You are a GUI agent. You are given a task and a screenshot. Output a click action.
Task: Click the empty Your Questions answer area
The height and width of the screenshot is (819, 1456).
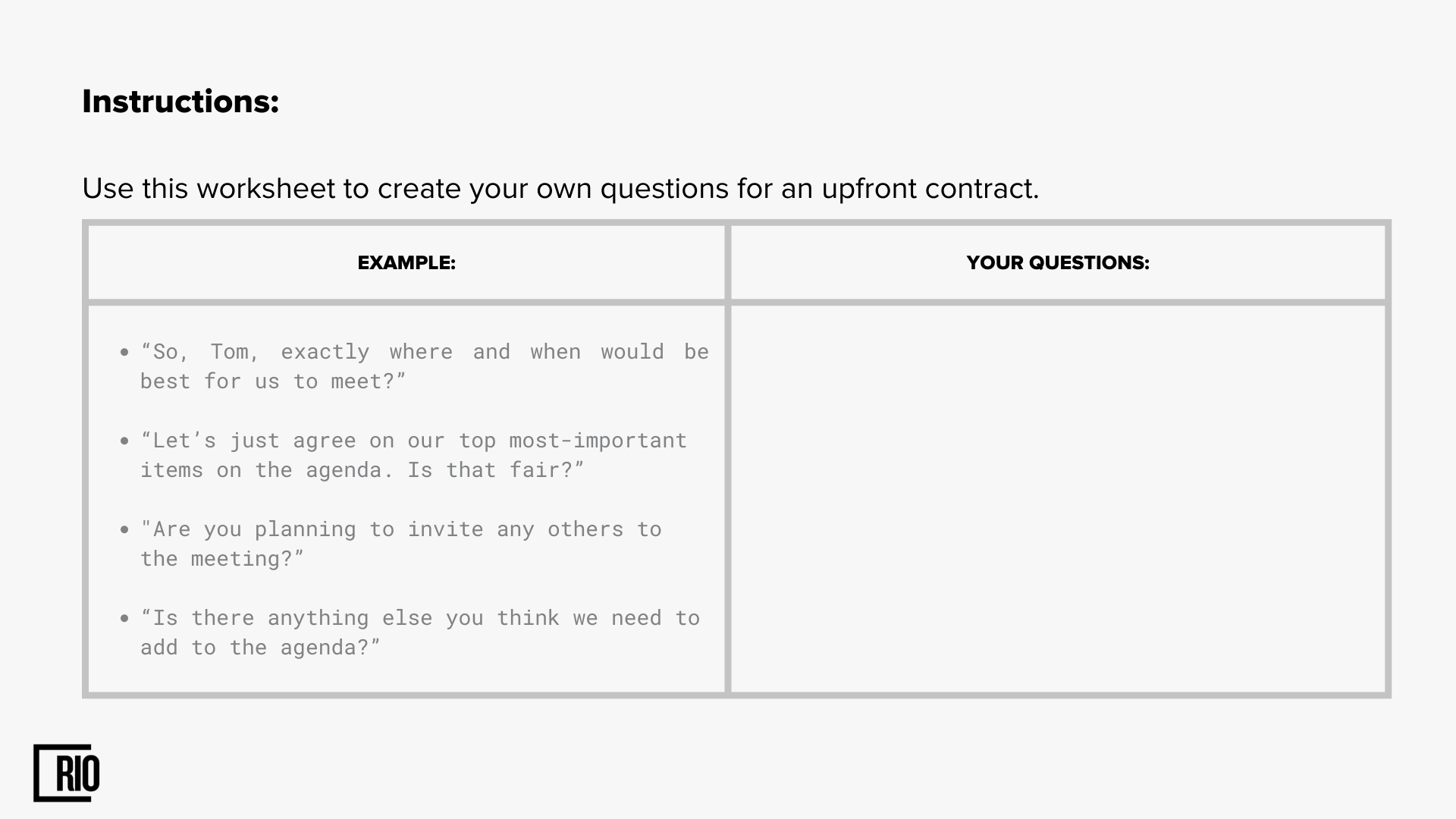tap(1058, 499)
